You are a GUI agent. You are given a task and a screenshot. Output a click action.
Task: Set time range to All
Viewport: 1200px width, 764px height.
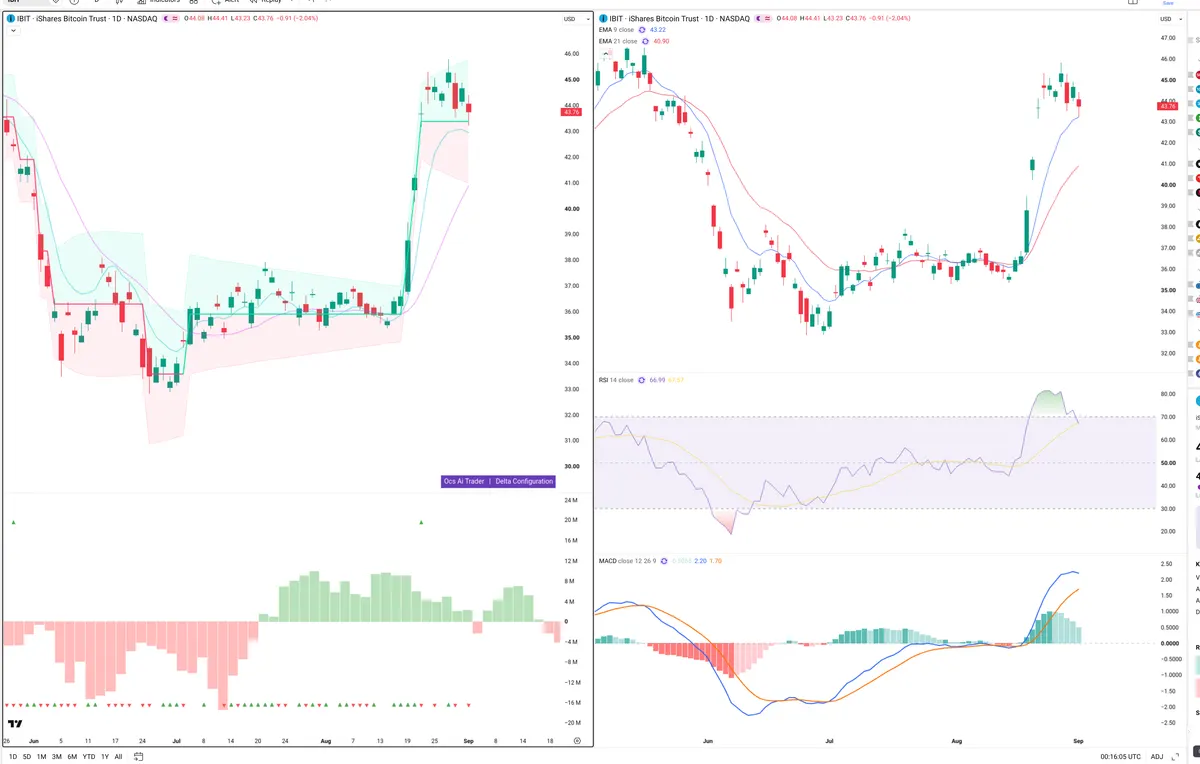tap(118, 757)
